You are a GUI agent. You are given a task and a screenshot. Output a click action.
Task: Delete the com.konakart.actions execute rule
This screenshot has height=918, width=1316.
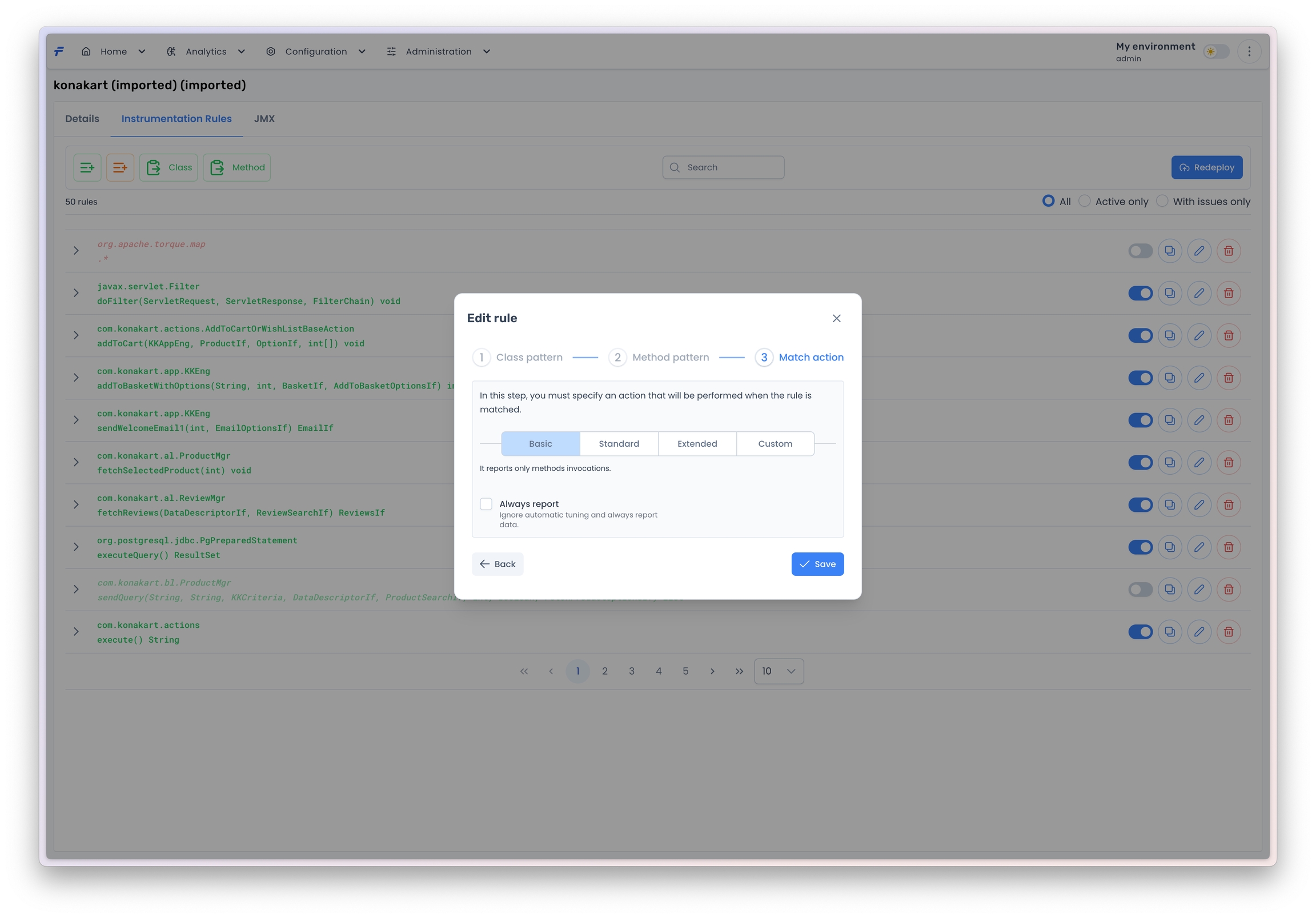point(1228,632)
